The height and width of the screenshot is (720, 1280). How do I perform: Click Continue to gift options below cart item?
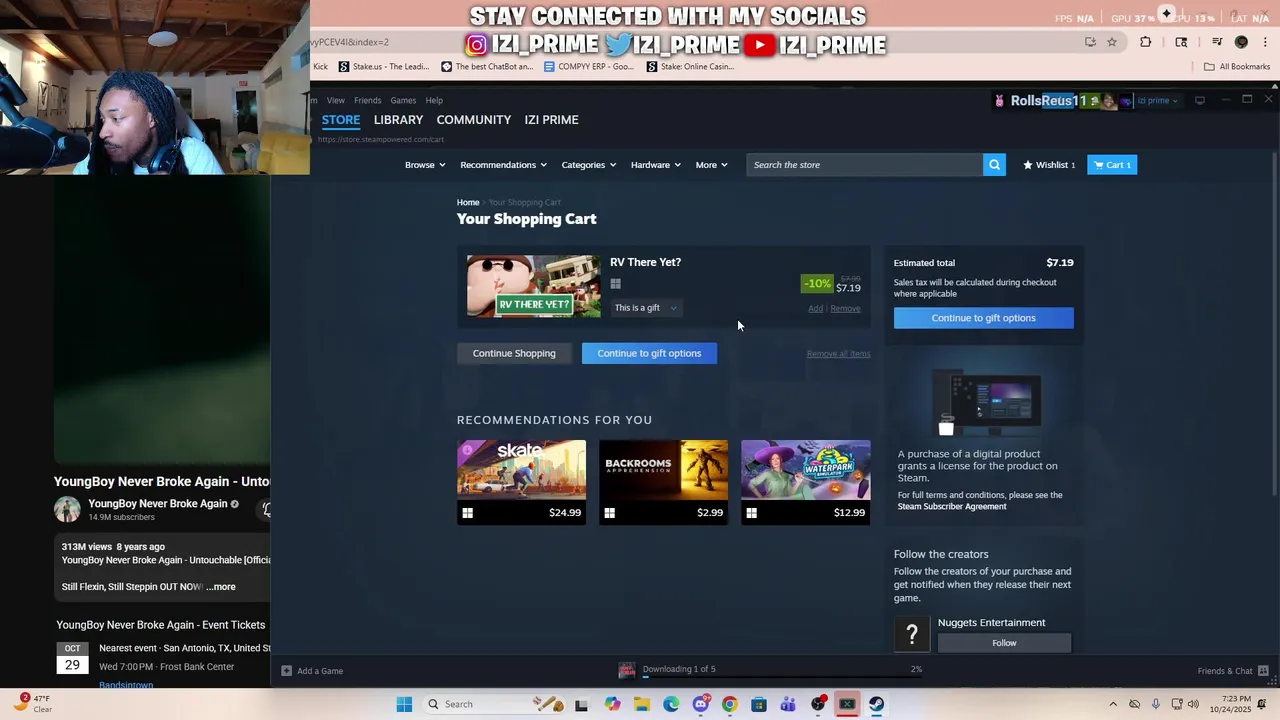[649, 353]
